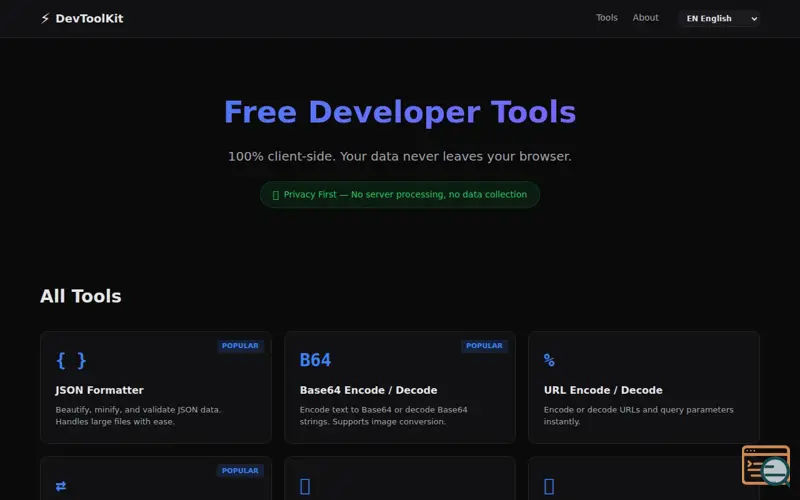Click the POPULAR badge above swap arrows icon
The height and width of the screenshot is (500, 800).
pyautogui.click(x=240, y=470)
